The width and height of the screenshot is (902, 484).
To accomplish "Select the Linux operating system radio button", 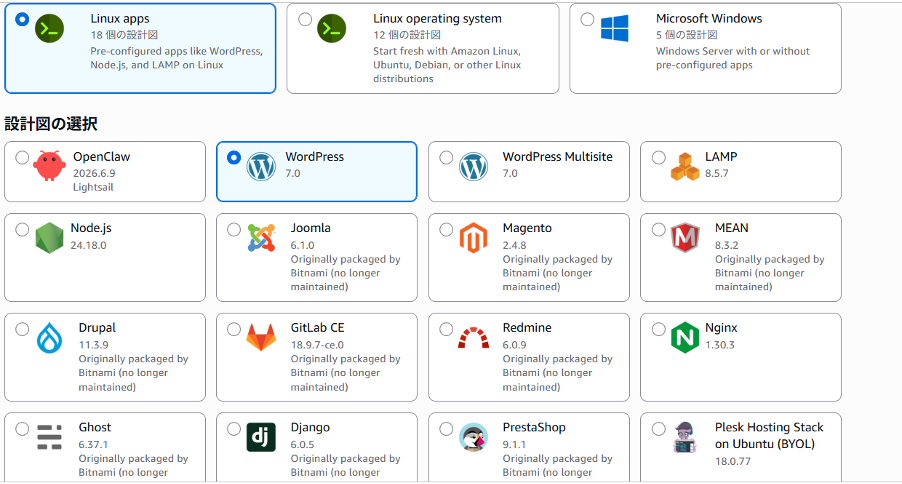I will tap(305, 20).
